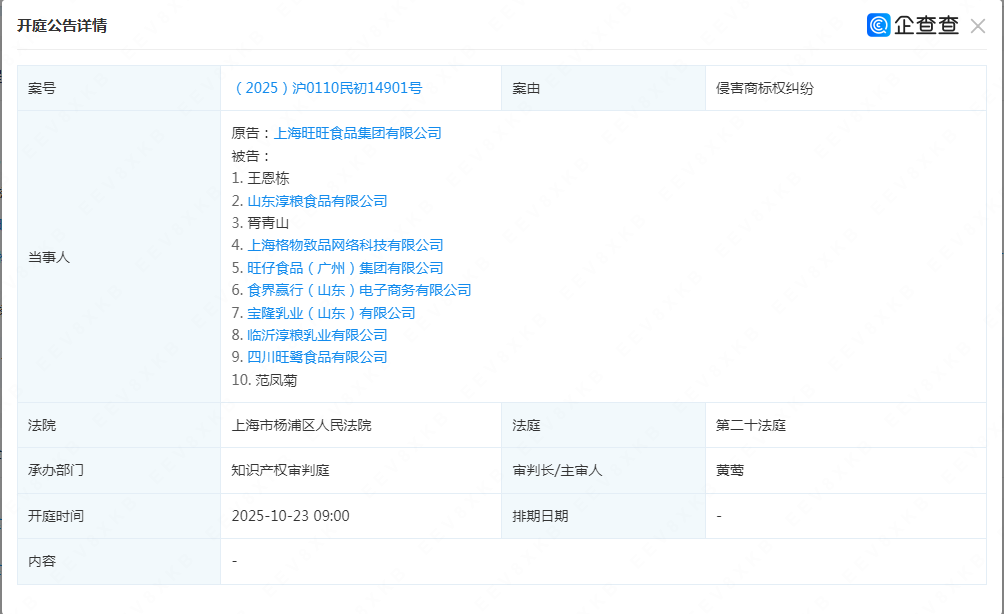Click the 法院 row label
Image resolution: width=1004 pixels, height=614 pixels.
(42, 425)
